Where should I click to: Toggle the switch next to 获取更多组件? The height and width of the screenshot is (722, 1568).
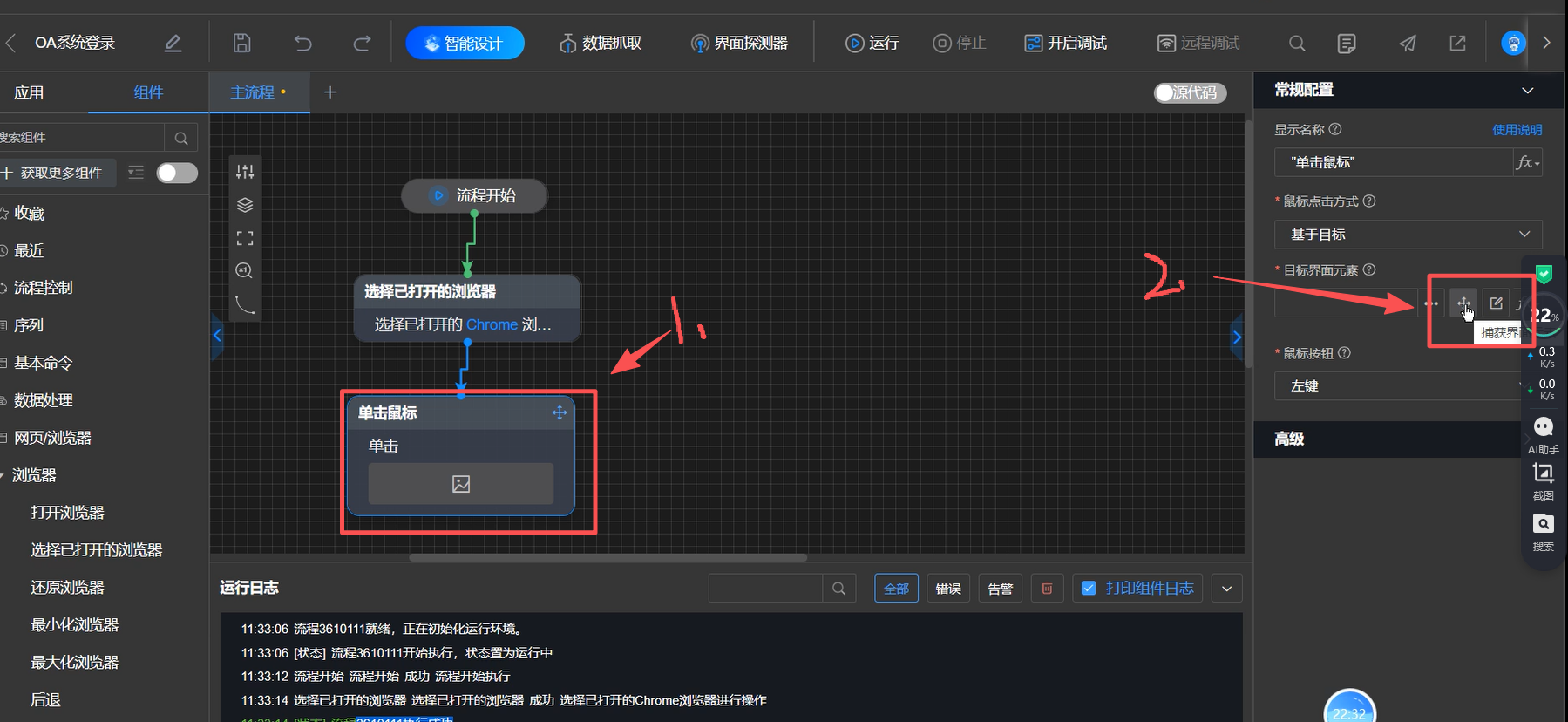(x=177, y=173)
